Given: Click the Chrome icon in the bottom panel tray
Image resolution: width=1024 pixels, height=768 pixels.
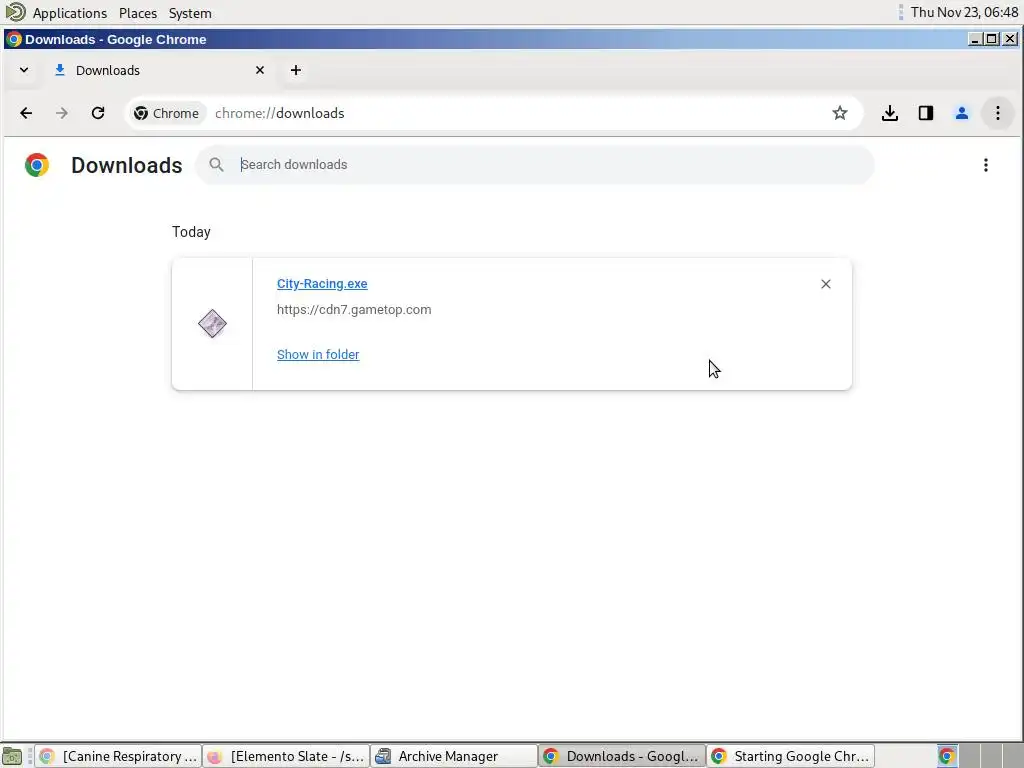Looking at the screenshot, I should pos(947,756).
